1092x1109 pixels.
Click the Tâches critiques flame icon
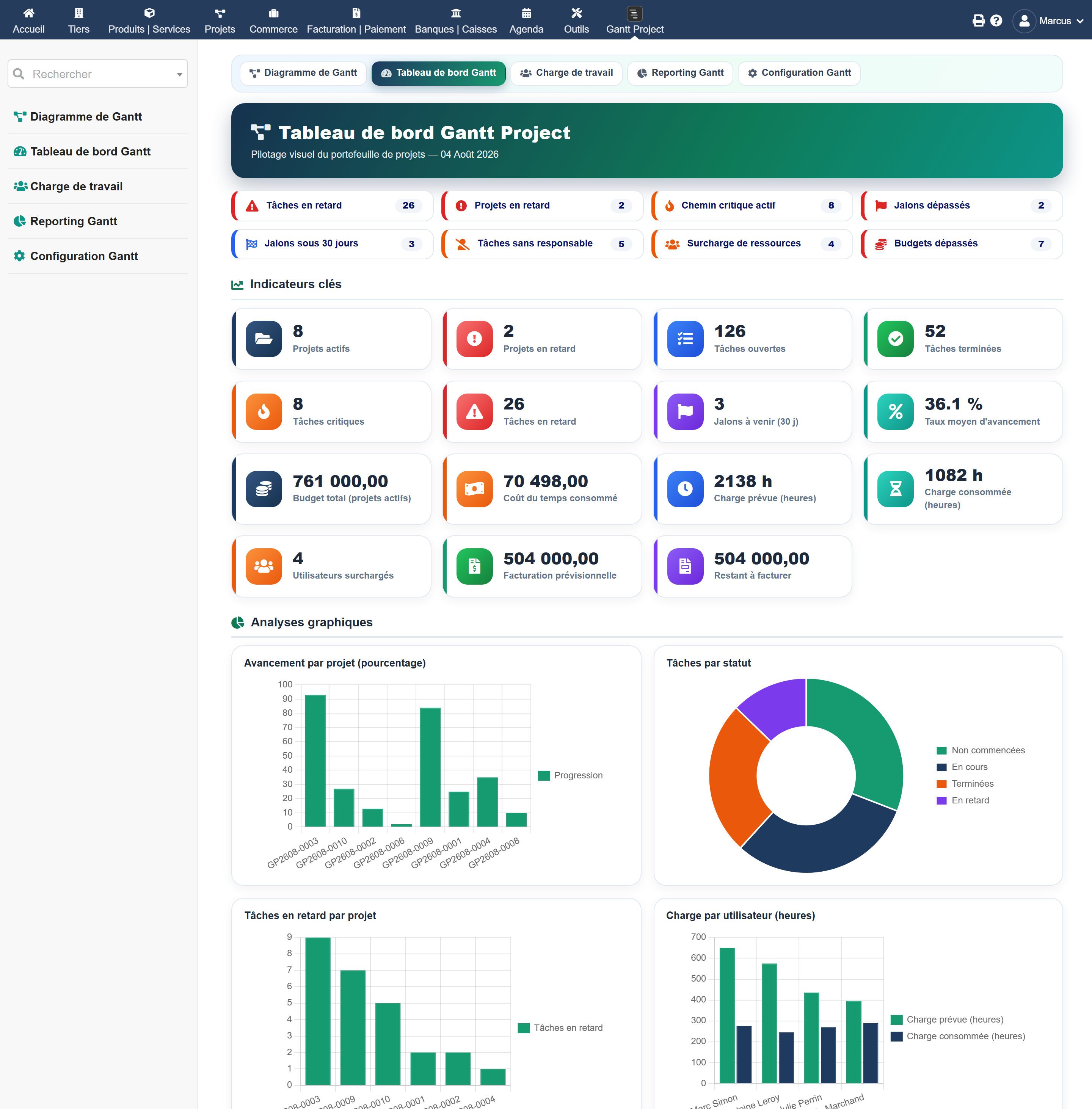coord(264,412)
